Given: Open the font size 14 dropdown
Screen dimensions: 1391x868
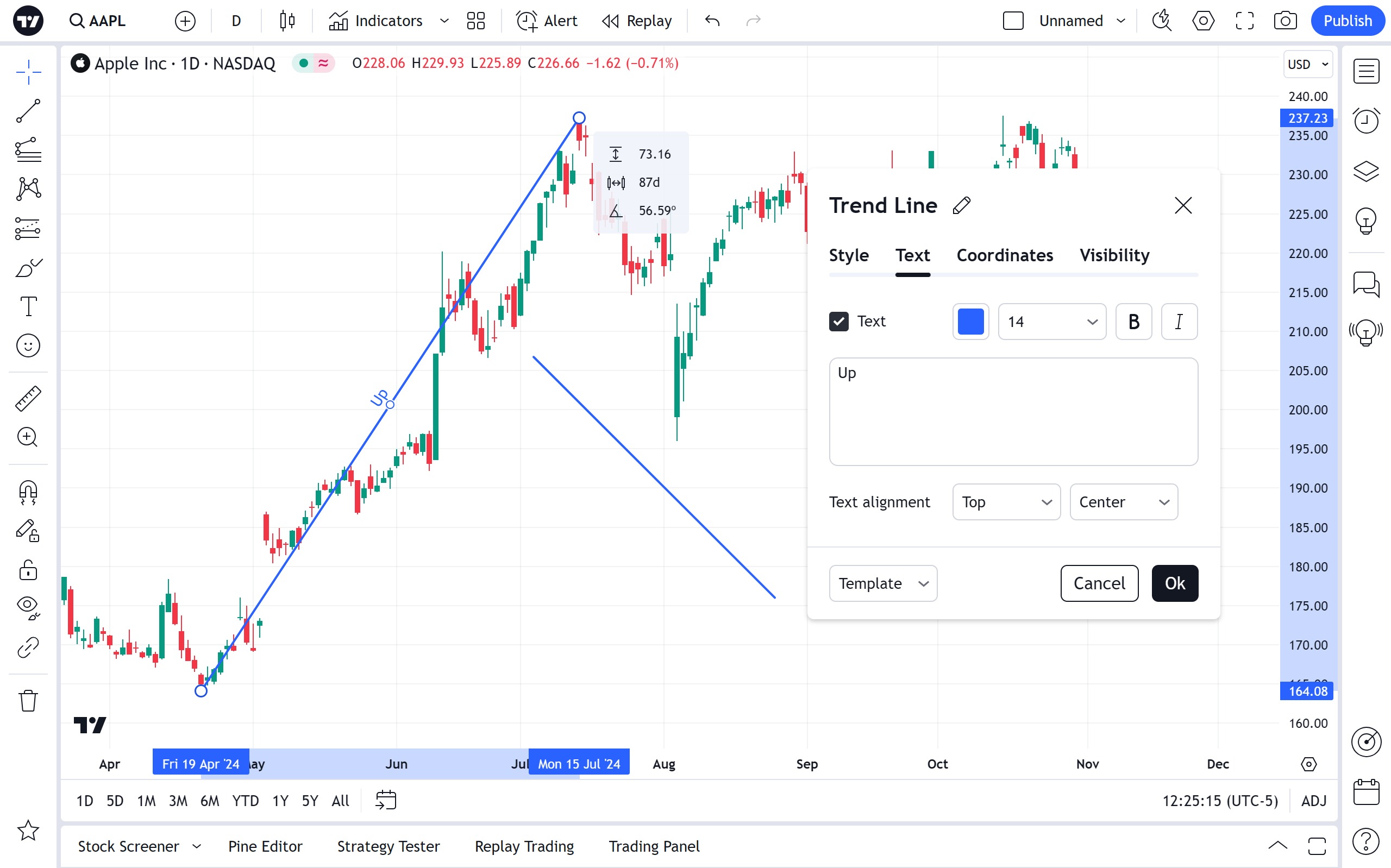Looking at the screenshot, I should click(x=1052, y=322).
